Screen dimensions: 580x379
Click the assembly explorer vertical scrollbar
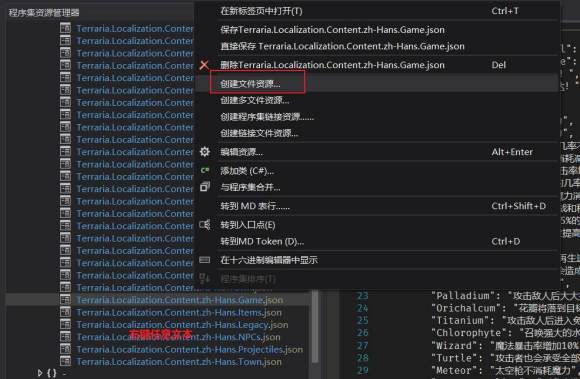click(x=315, y=326)
